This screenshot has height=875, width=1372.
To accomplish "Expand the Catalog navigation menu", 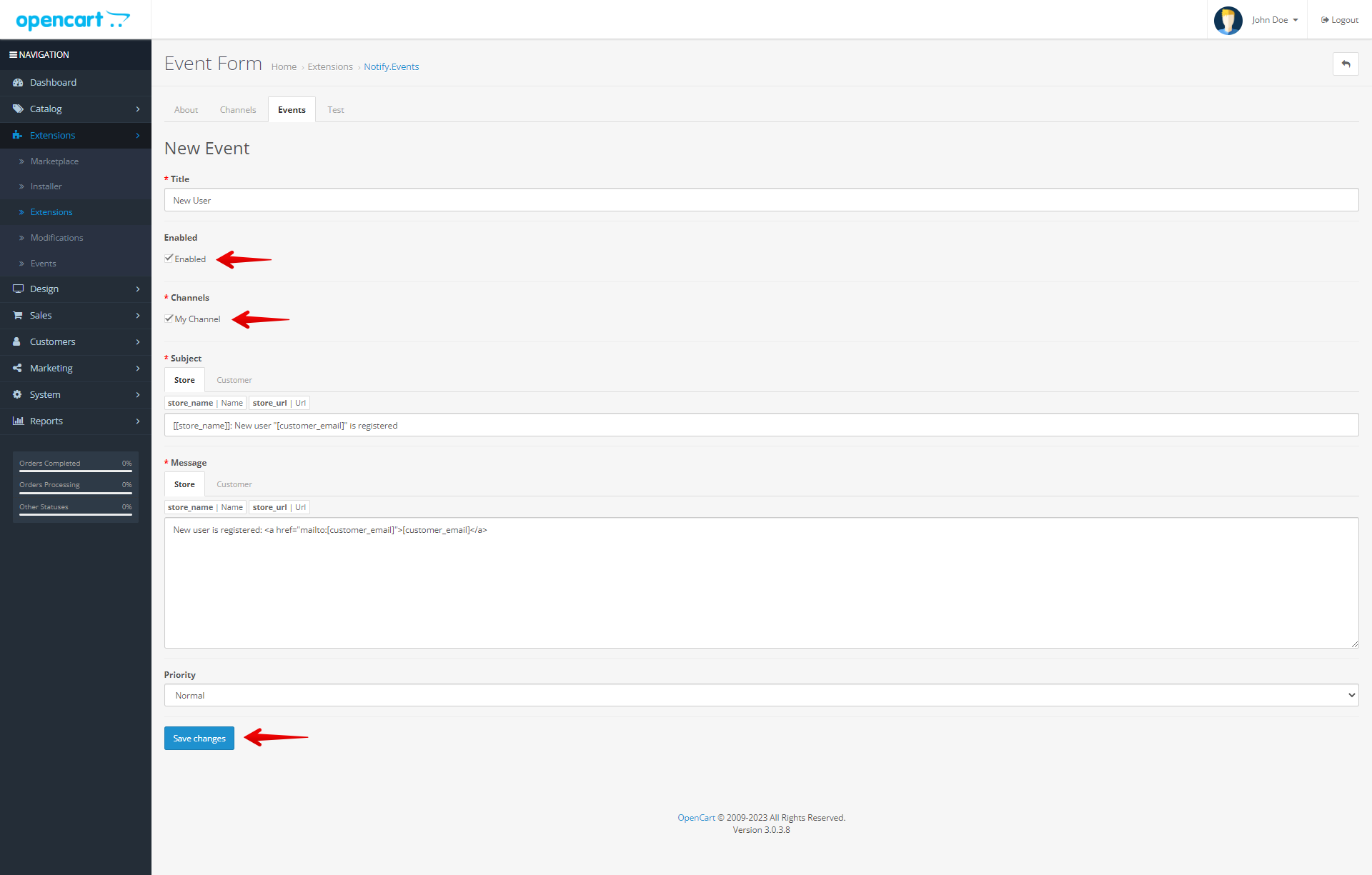I will [x=75, y=108].
